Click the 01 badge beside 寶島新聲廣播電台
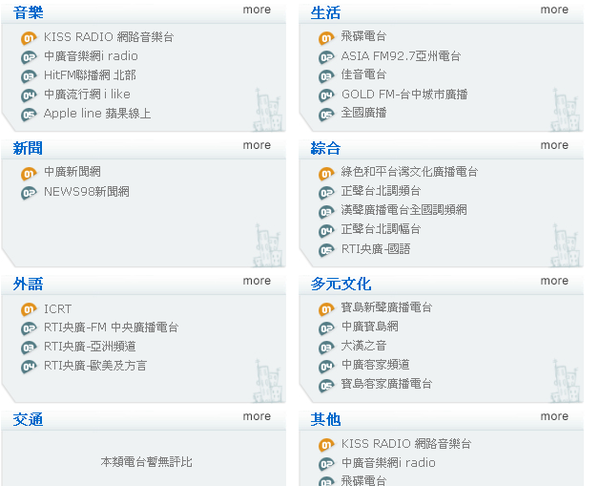The width and height of the screenshot is (600, 486). coord(326,309)
